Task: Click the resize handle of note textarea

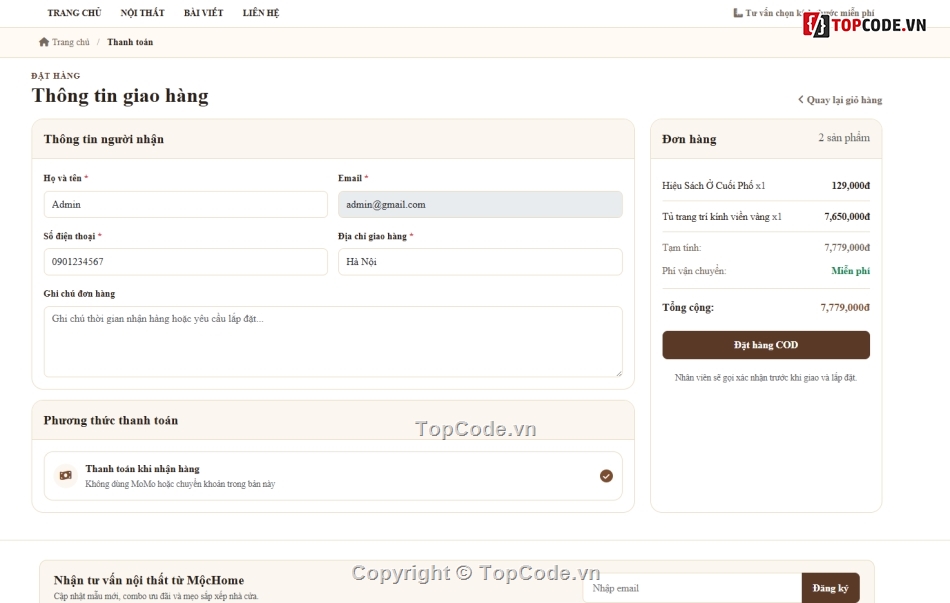Action: coord(619,373)
